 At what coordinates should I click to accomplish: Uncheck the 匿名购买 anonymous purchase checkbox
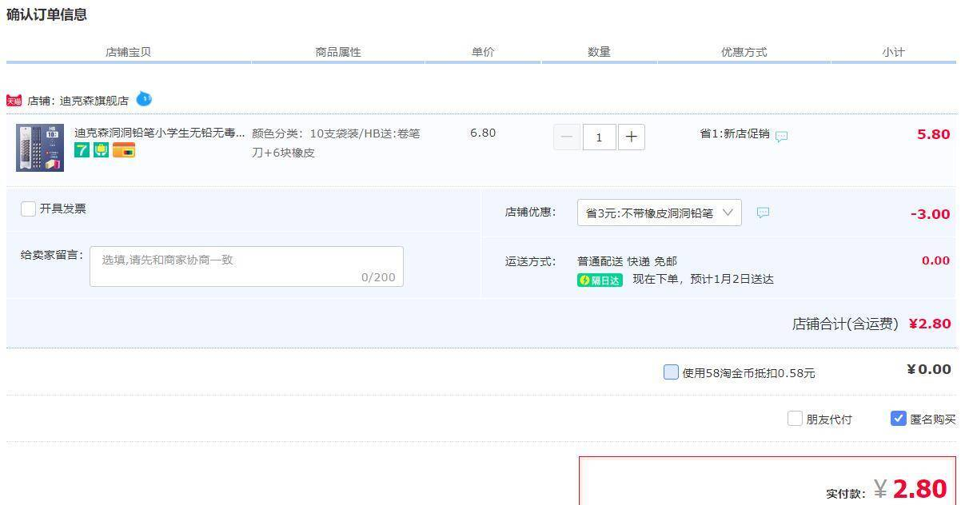(x=898, y=418)
